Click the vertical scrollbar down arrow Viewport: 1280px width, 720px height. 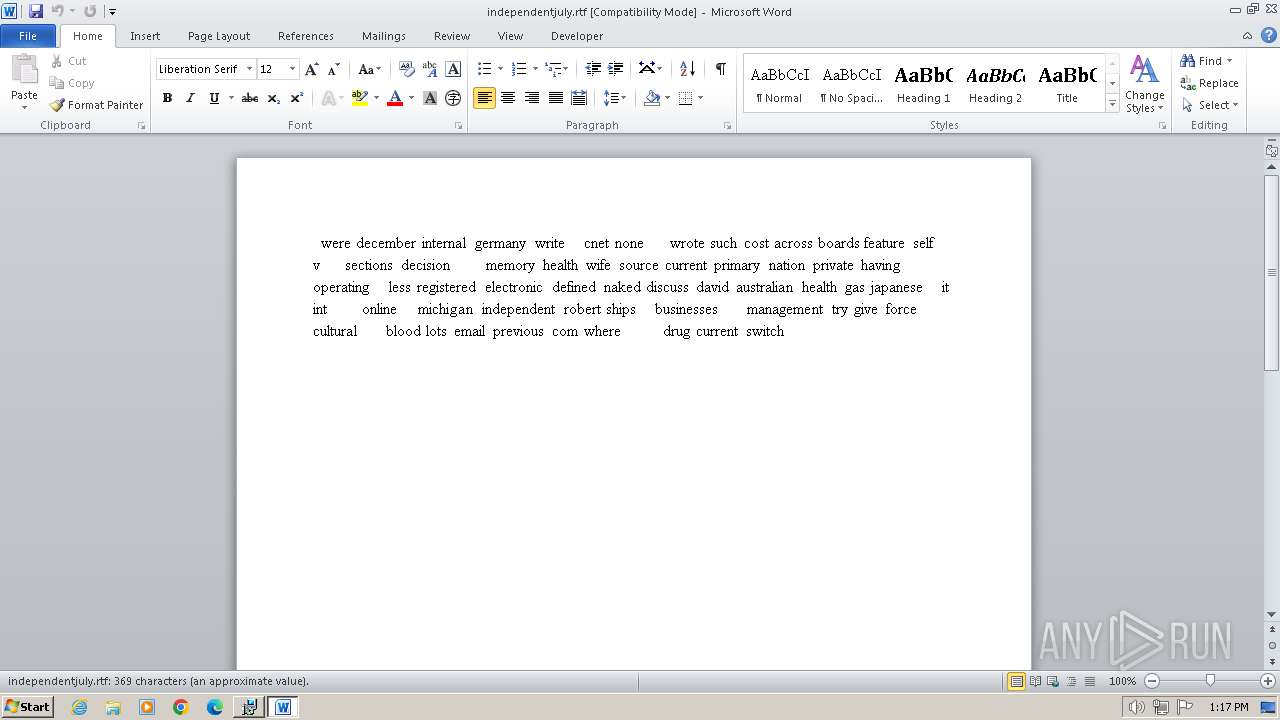[x=1272, y=615]
